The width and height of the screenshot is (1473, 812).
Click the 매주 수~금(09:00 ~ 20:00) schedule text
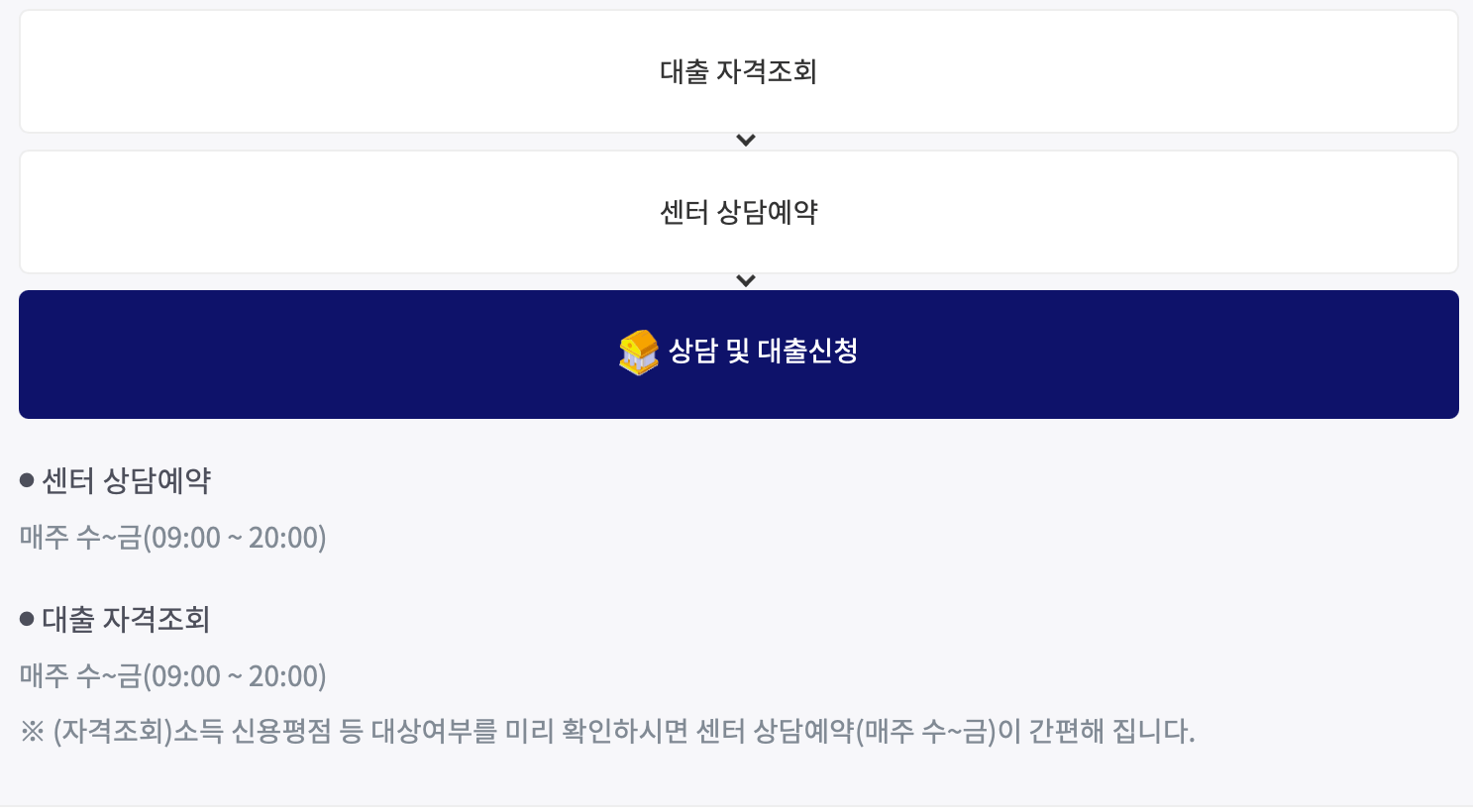pyautogui.click(x=172, y=538)
